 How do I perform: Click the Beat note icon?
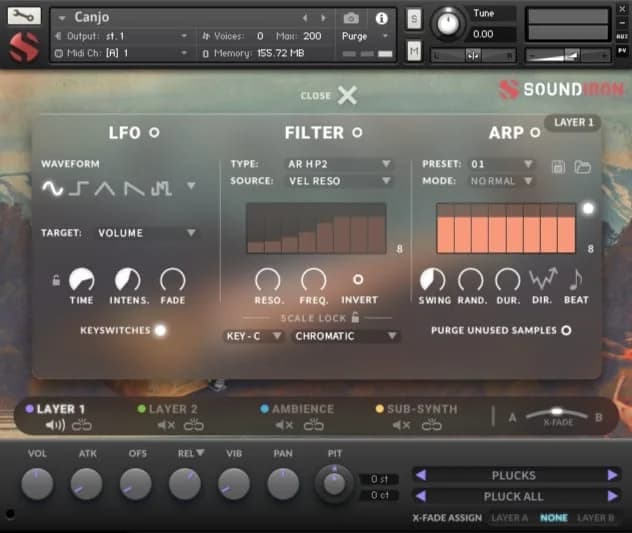pos(576,280)
